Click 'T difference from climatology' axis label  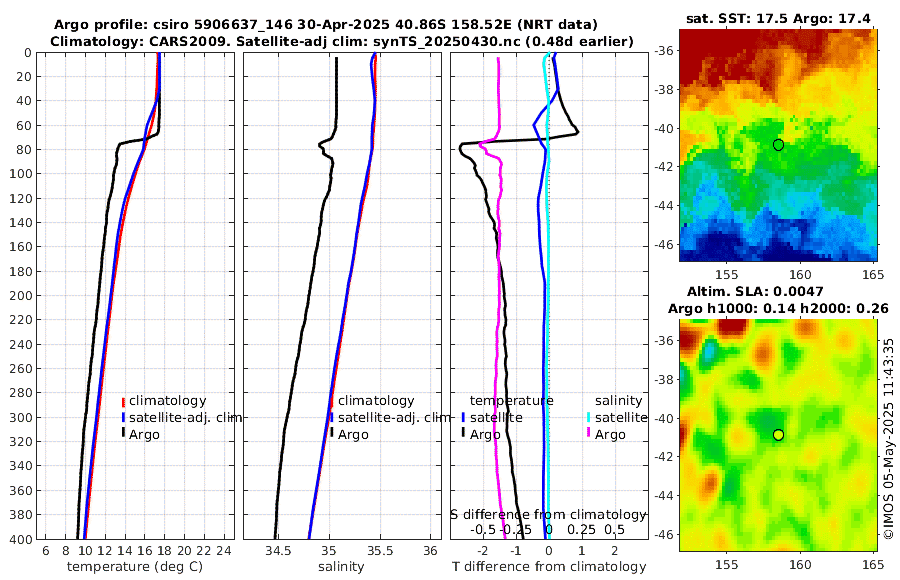[x=549, y=567]
